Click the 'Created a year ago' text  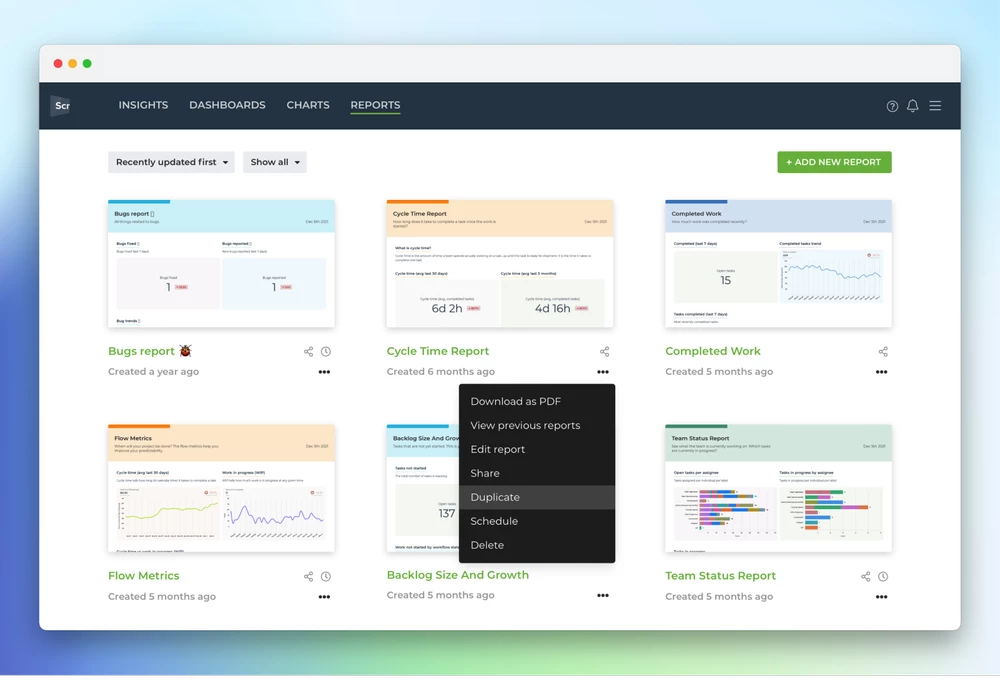point(153,372)
